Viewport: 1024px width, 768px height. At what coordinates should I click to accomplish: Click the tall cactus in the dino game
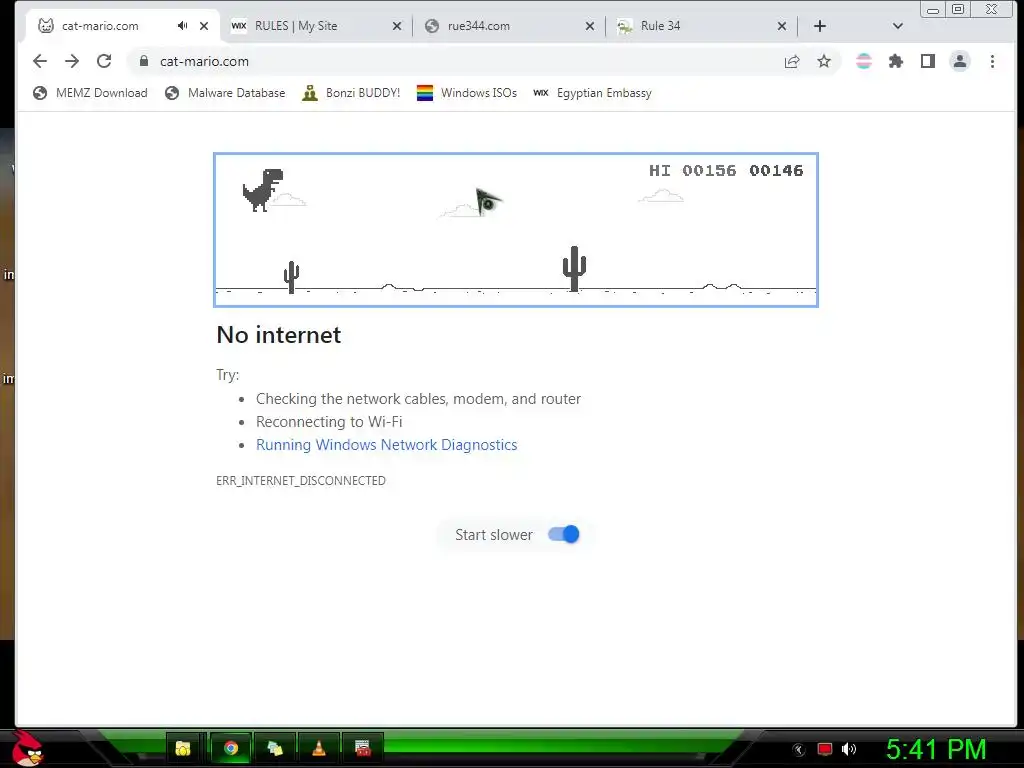coord(574,268)
